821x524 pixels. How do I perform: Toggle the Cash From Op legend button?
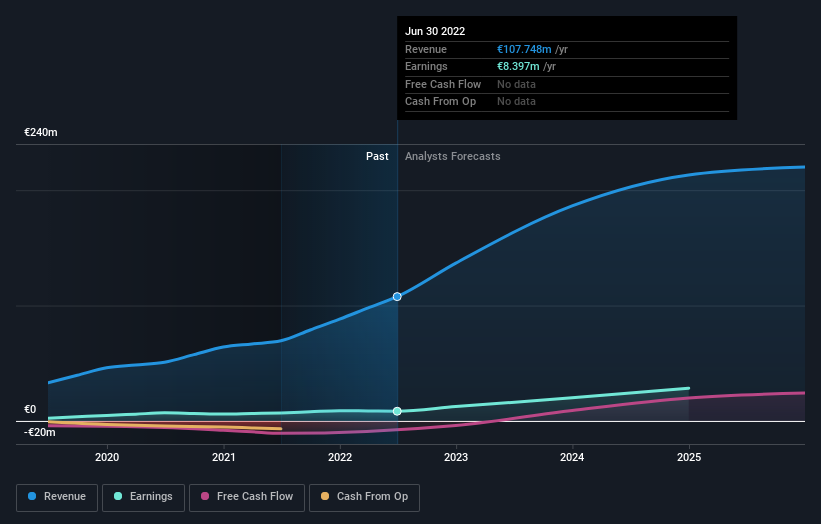point(364,497)
